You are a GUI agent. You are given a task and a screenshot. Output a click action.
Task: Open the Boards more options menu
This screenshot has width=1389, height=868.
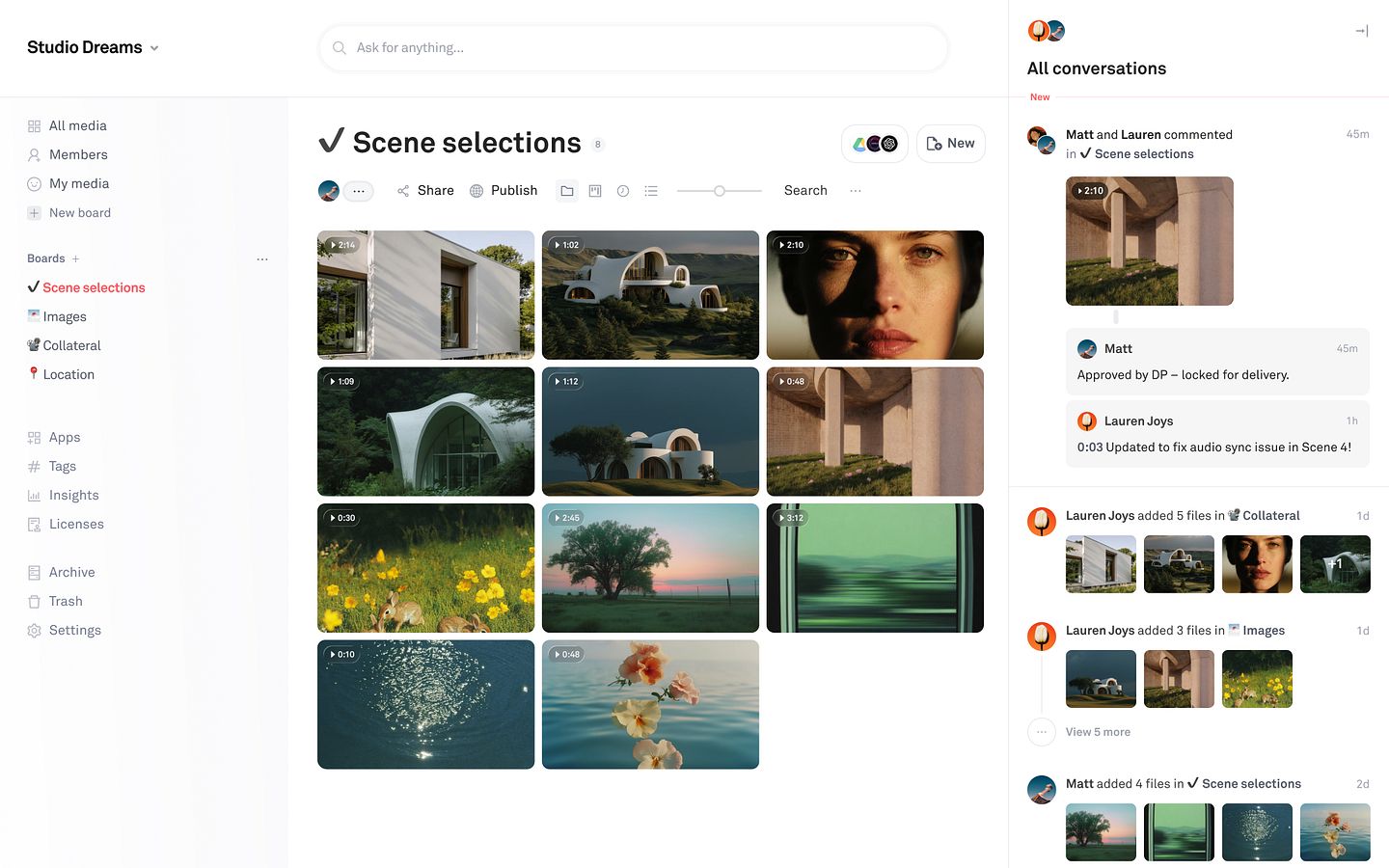tap(262, 258)
